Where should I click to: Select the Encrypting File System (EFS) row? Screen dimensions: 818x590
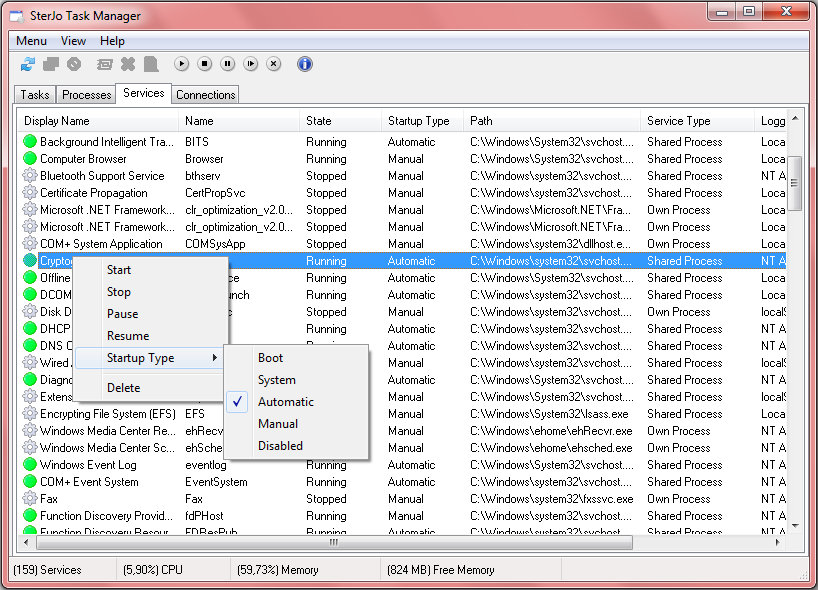107,414
